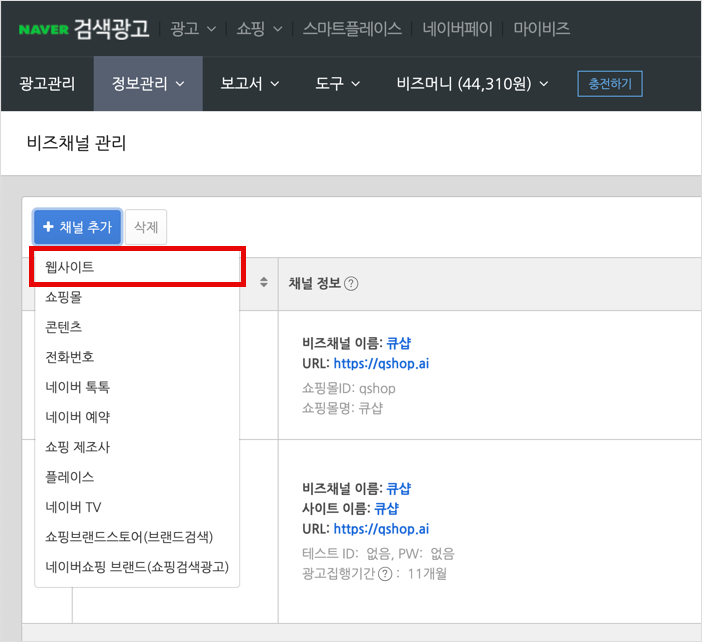This screenshot has height=642, width=702.
Task: Open the 정보관리 dropdown menu
Action: [x=148, y=84]
